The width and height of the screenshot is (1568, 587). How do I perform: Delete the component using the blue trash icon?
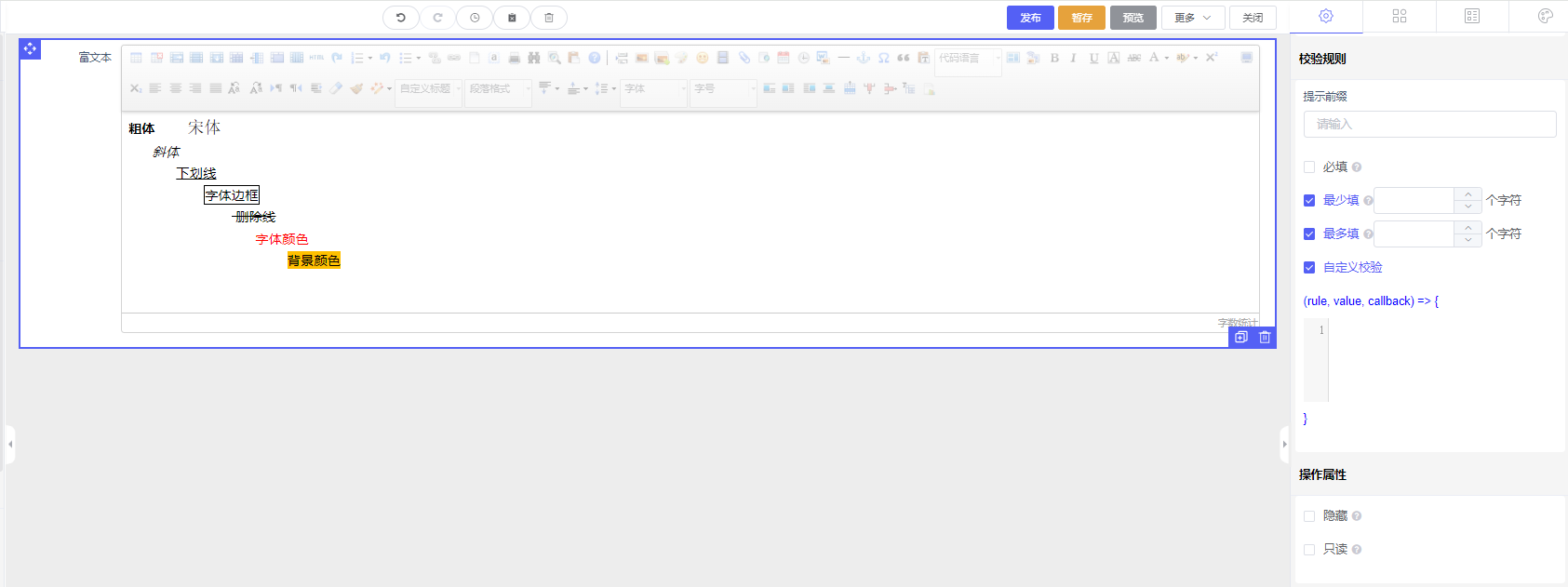point(1264,338)
